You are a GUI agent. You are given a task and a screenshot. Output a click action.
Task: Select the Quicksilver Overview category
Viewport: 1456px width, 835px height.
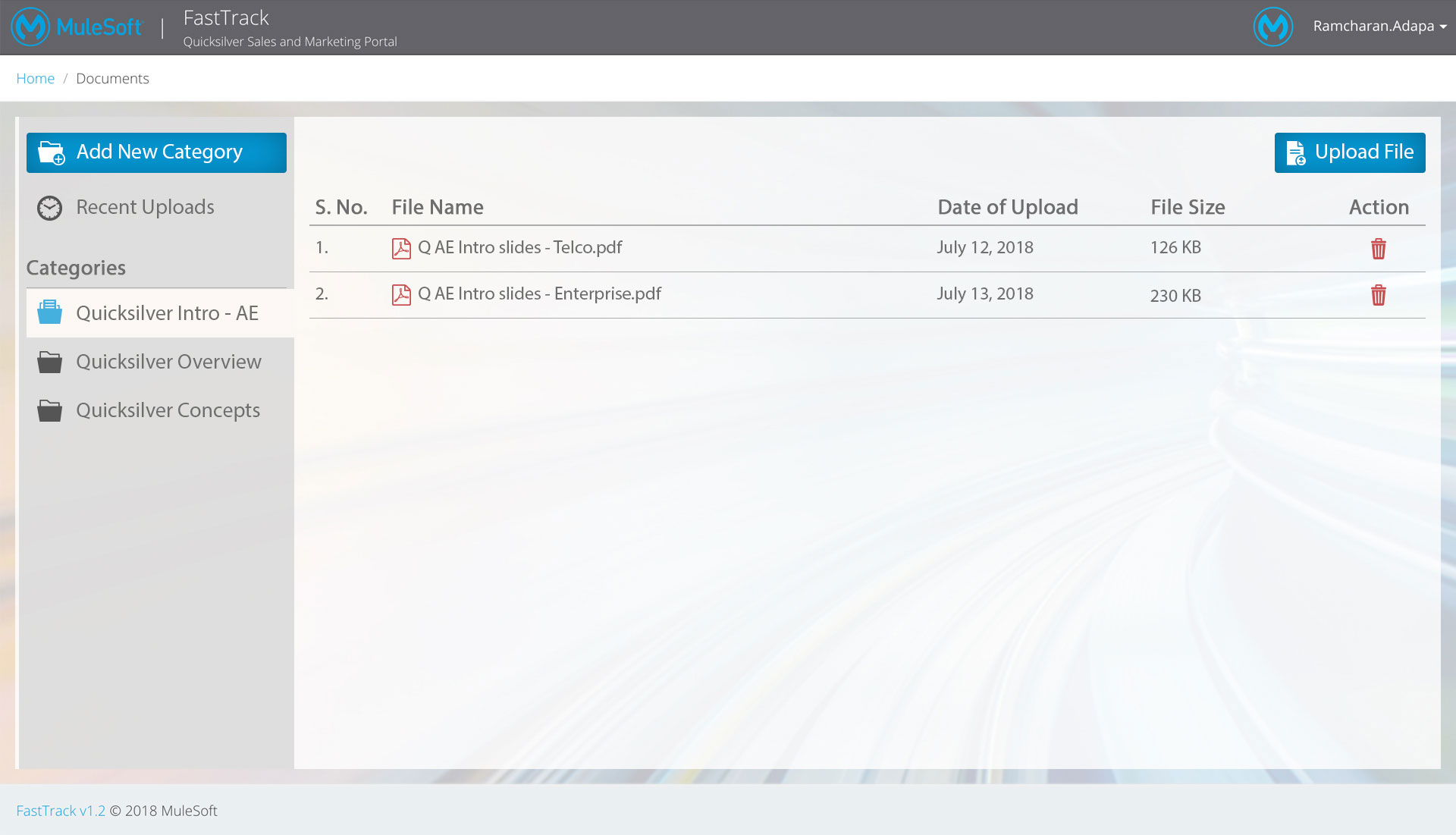(168, 362)
